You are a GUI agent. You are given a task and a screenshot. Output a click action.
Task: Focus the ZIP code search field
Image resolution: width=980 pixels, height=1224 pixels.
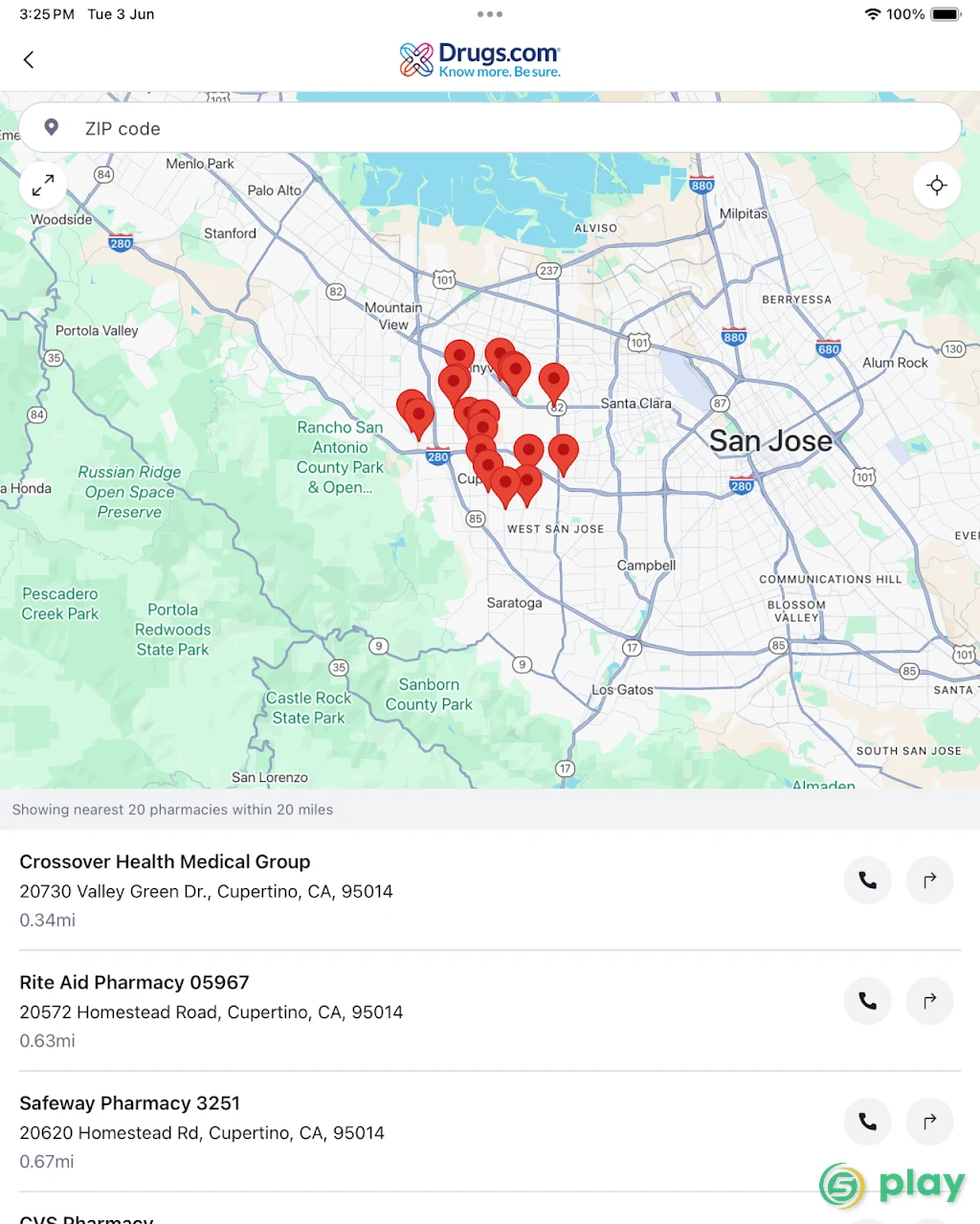(x=490, y=128)
